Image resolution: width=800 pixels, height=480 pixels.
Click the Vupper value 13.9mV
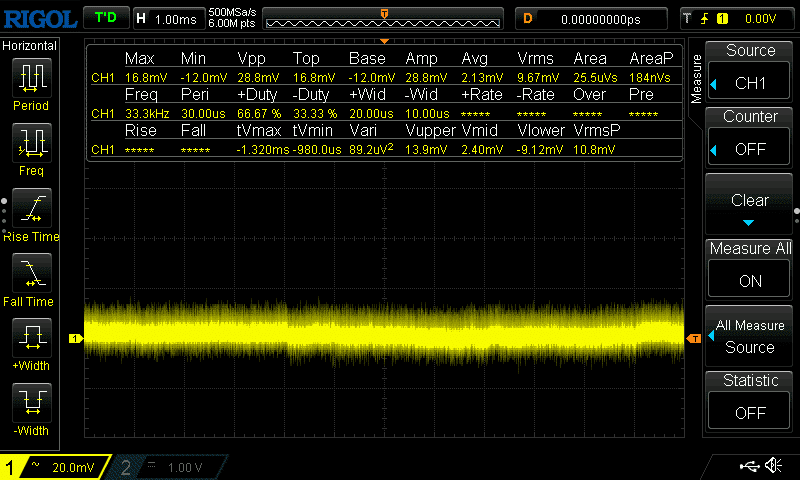click(426, 149)
